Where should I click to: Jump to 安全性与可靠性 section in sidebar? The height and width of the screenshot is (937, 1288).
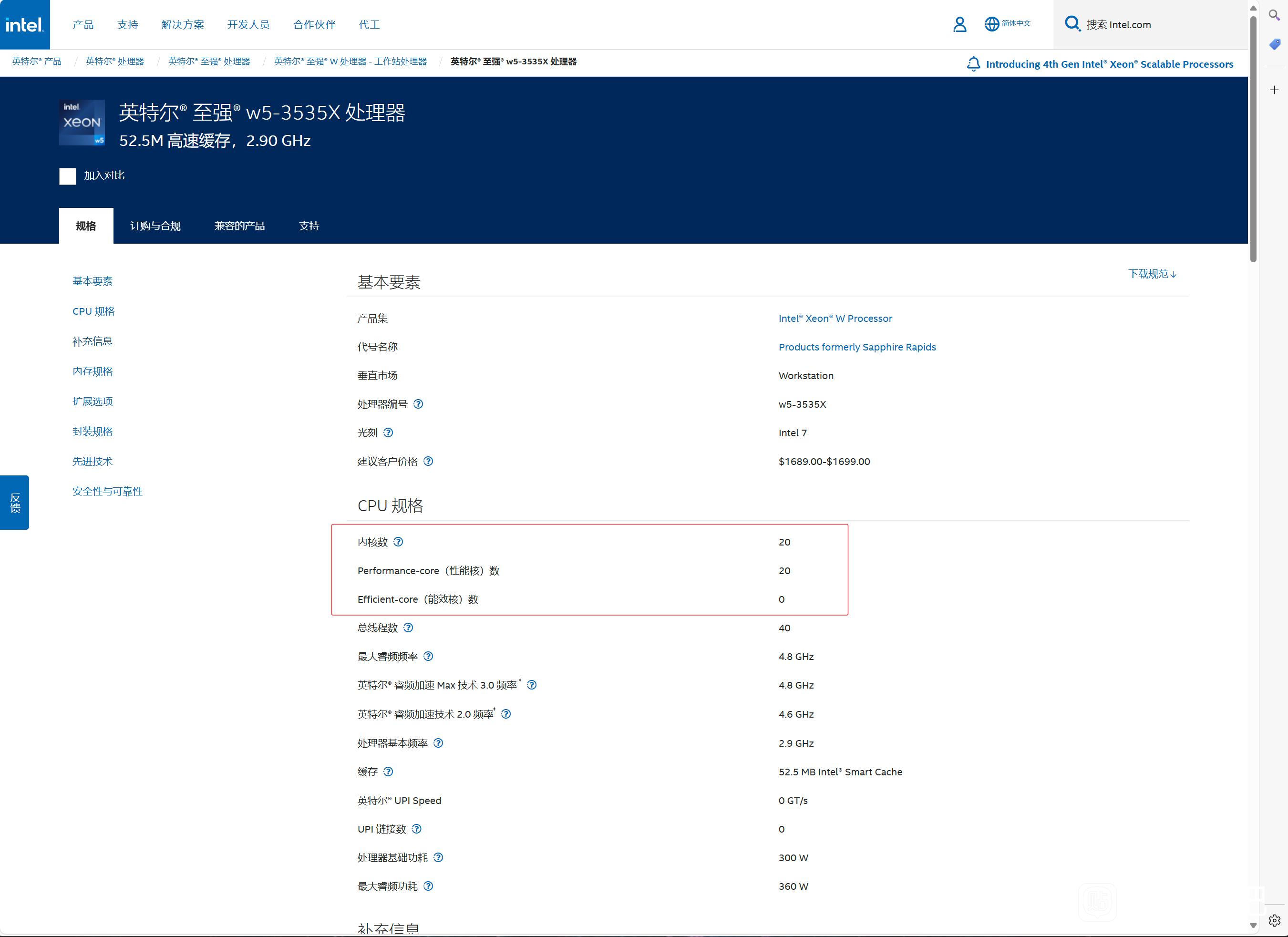tap(107, 492)
